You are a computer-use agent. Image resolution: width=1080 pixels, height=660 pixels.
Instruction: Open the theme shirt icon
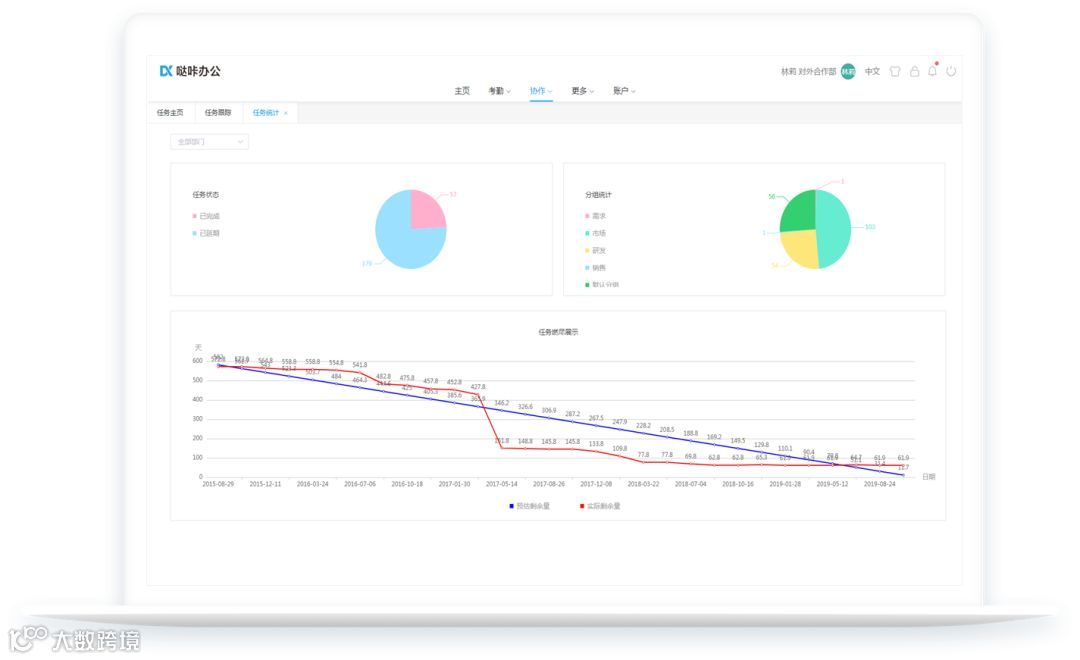[895, 72]
